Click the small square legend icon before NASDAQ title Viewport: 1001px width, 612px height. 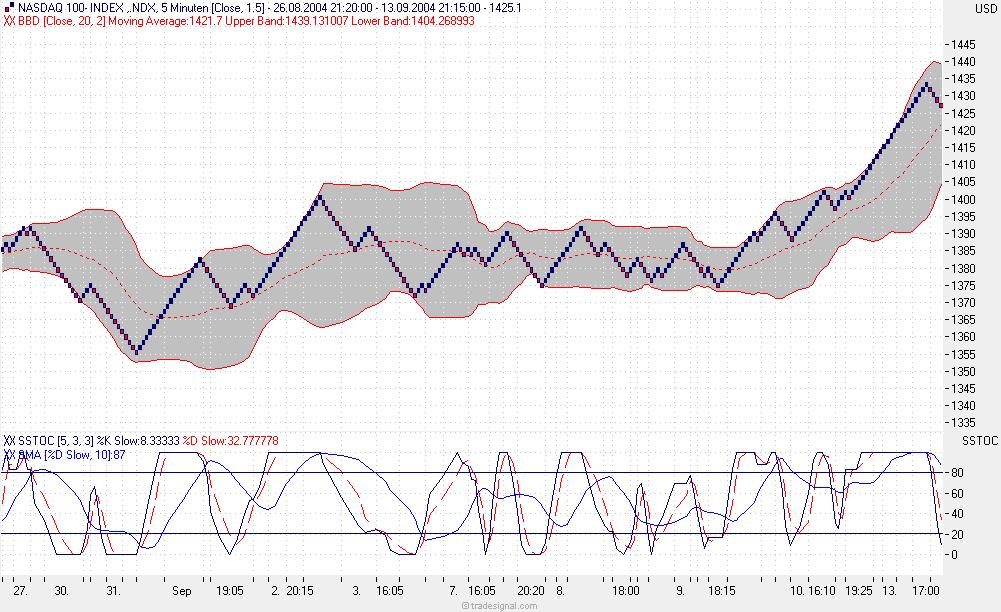tap(8, 8)
